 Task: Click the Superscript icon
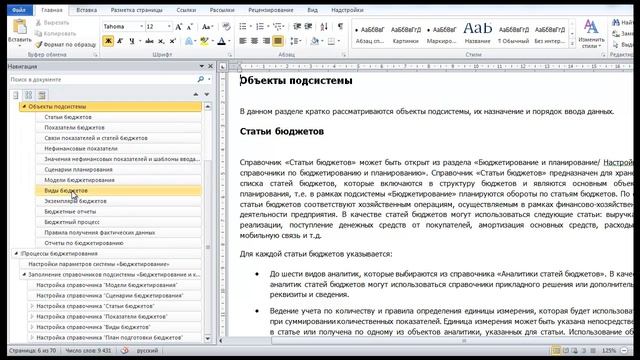click(x=173, y=41)
